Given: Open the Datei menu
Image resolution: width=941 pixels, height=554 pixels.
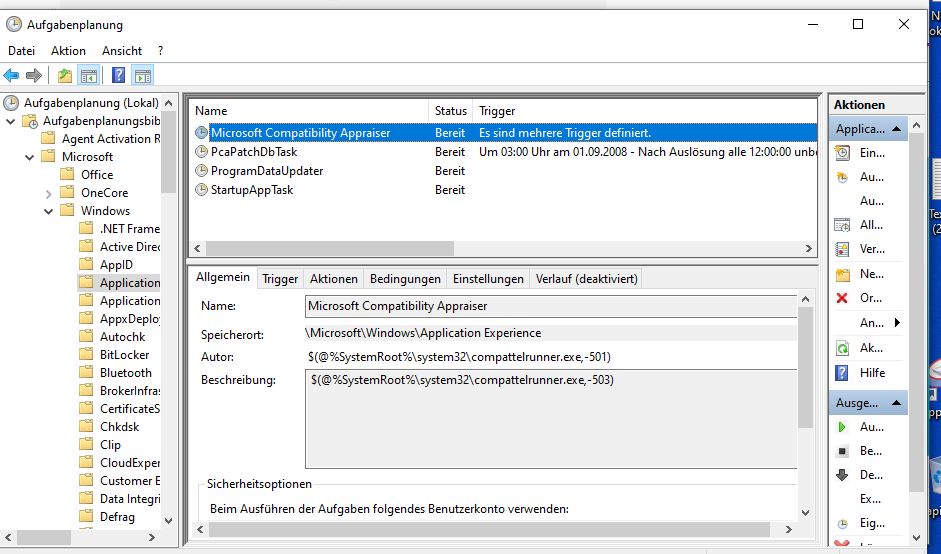Looking at the screenshot, I should [x=22, y=51].
